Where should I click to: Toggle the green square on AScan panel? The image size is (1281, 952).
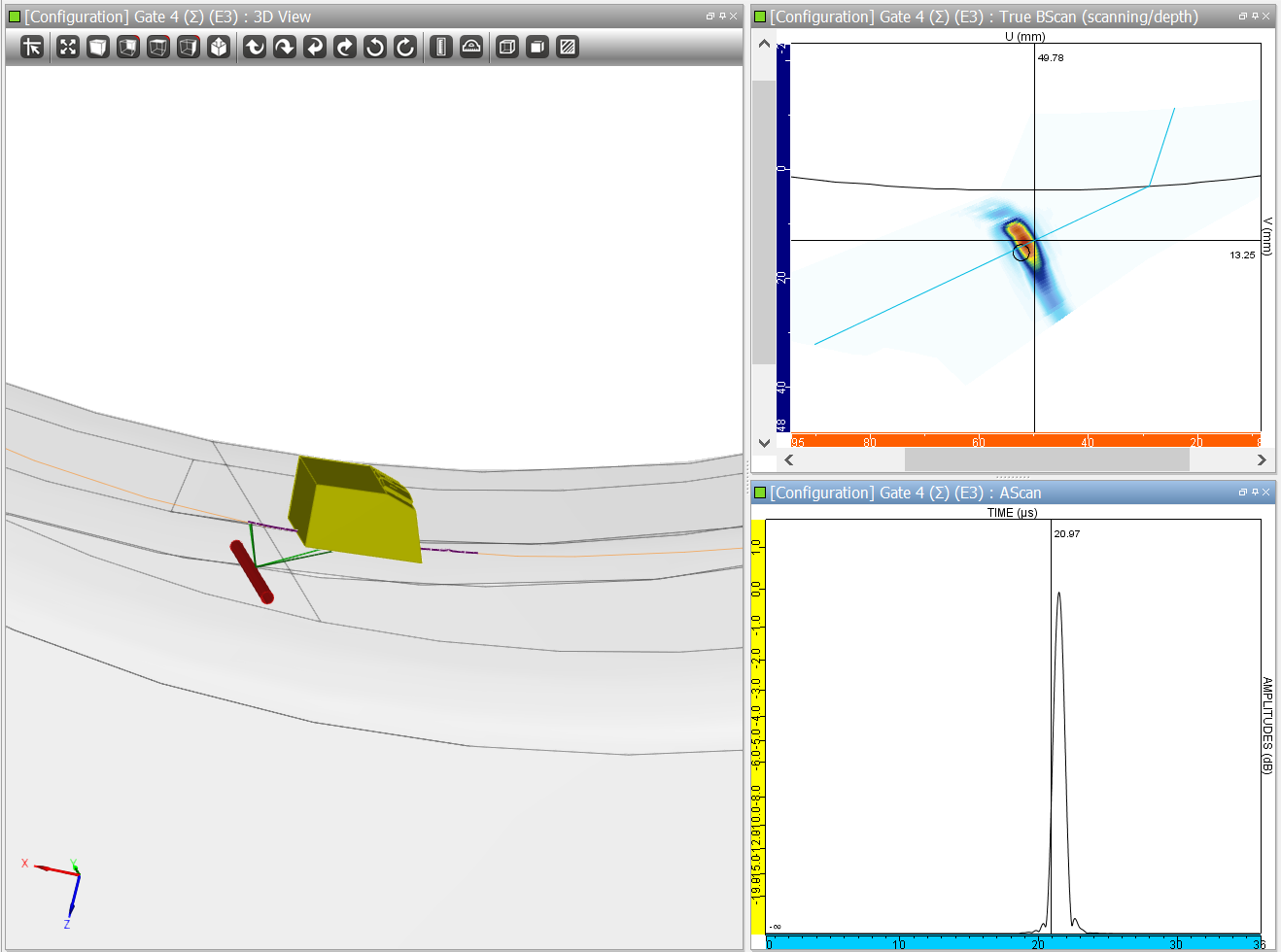(760, 493)
